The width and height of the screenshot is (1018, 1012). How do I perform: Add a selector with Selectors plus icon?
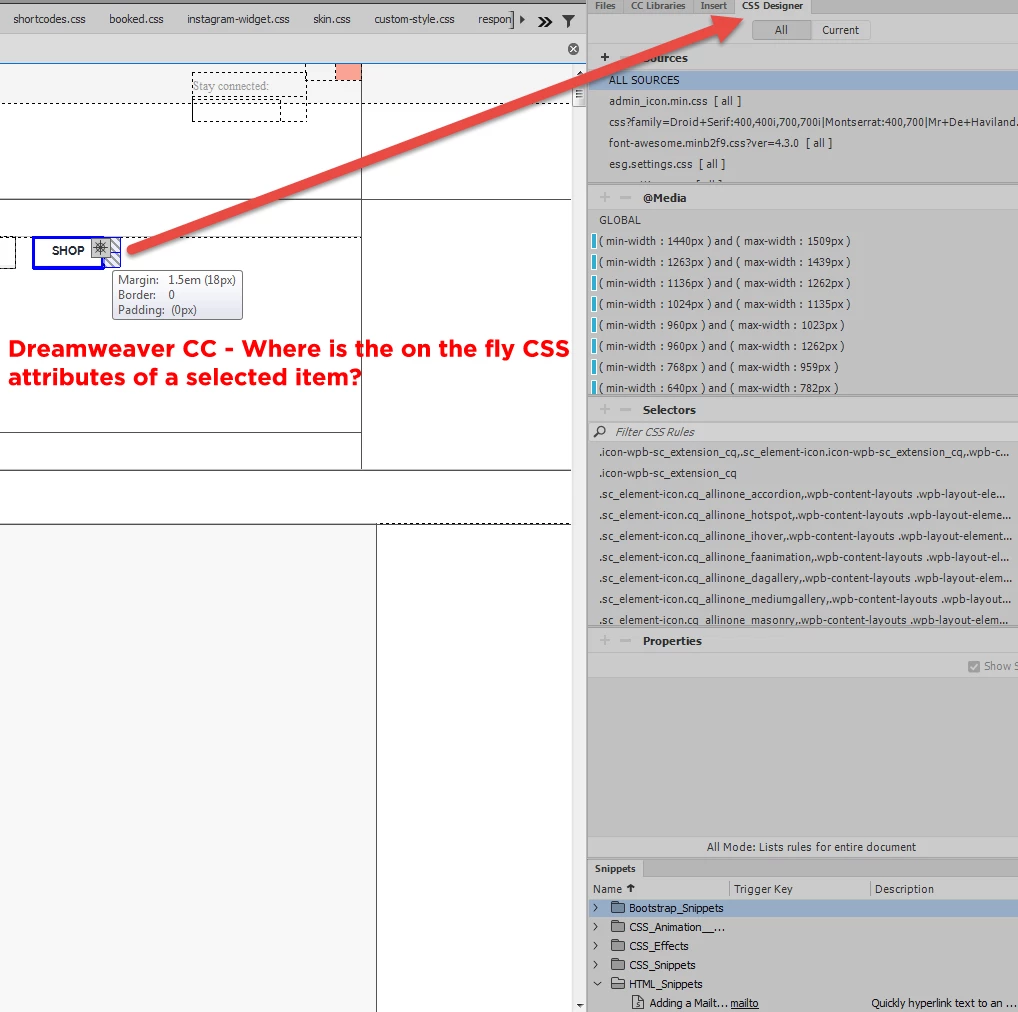pyautogui.click(x=605, y=409)
